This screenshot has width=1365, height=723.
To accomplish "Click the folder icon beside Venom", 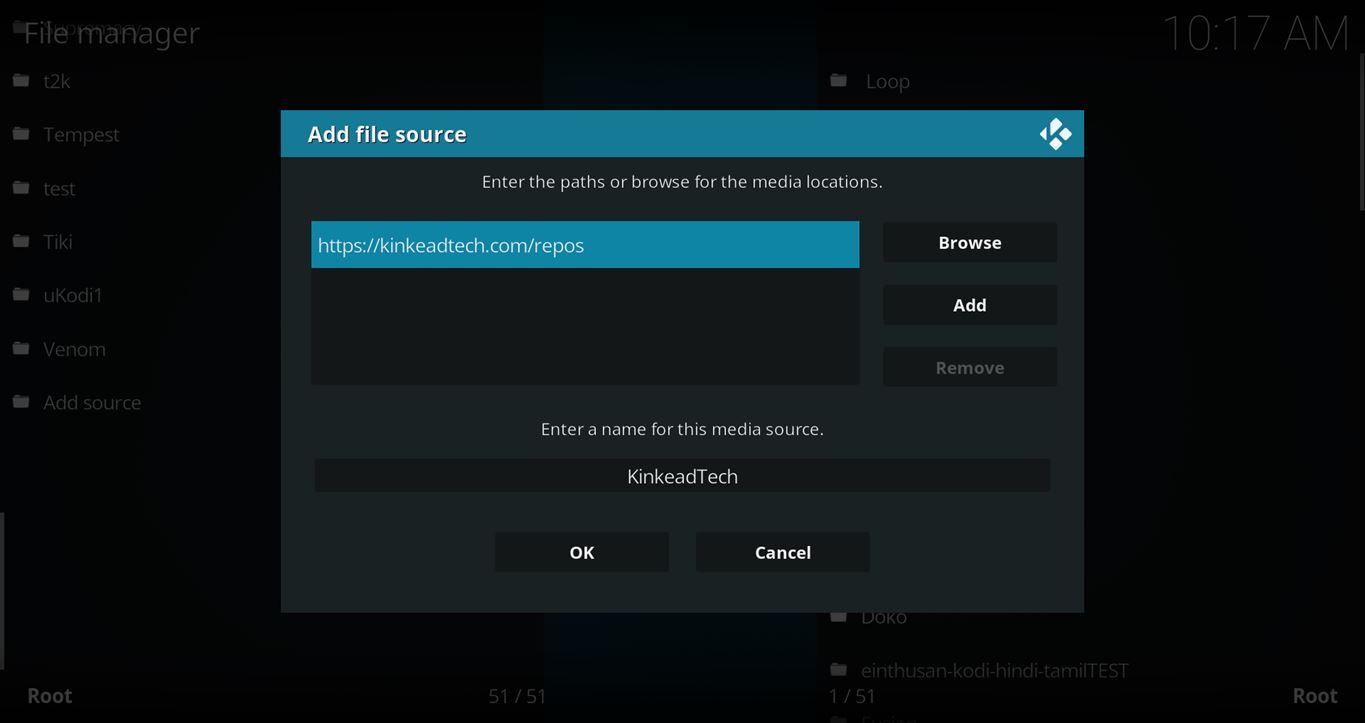I will point(21,348).
